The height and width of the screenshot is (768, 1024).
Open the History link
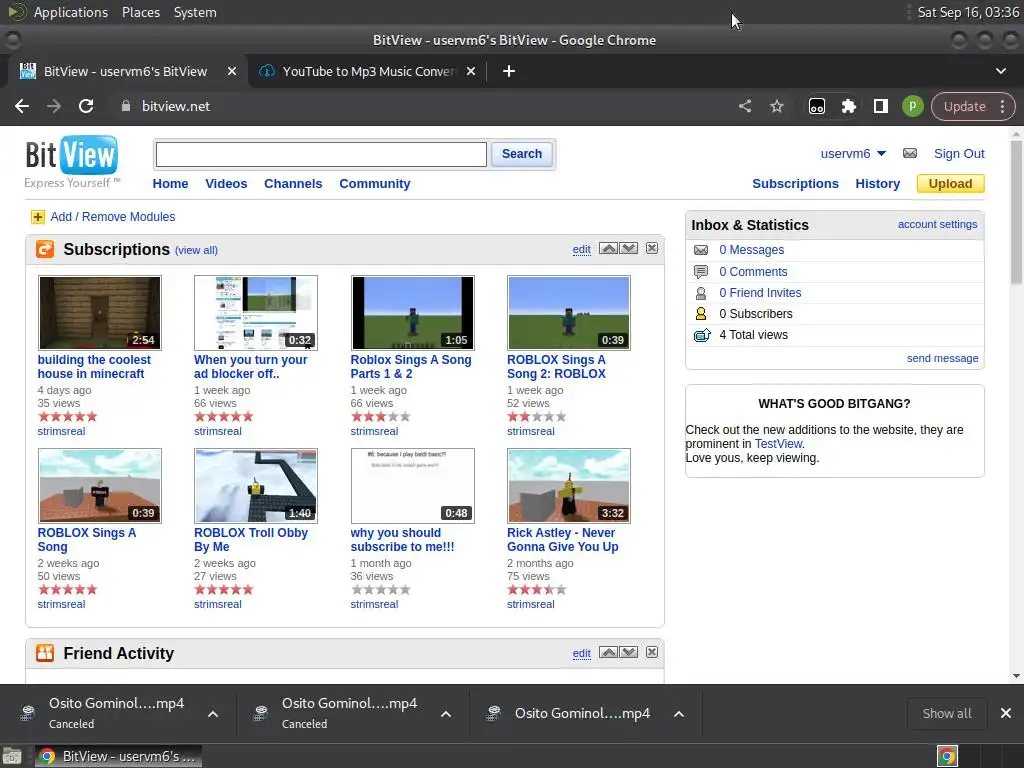(x=877, y=184)
